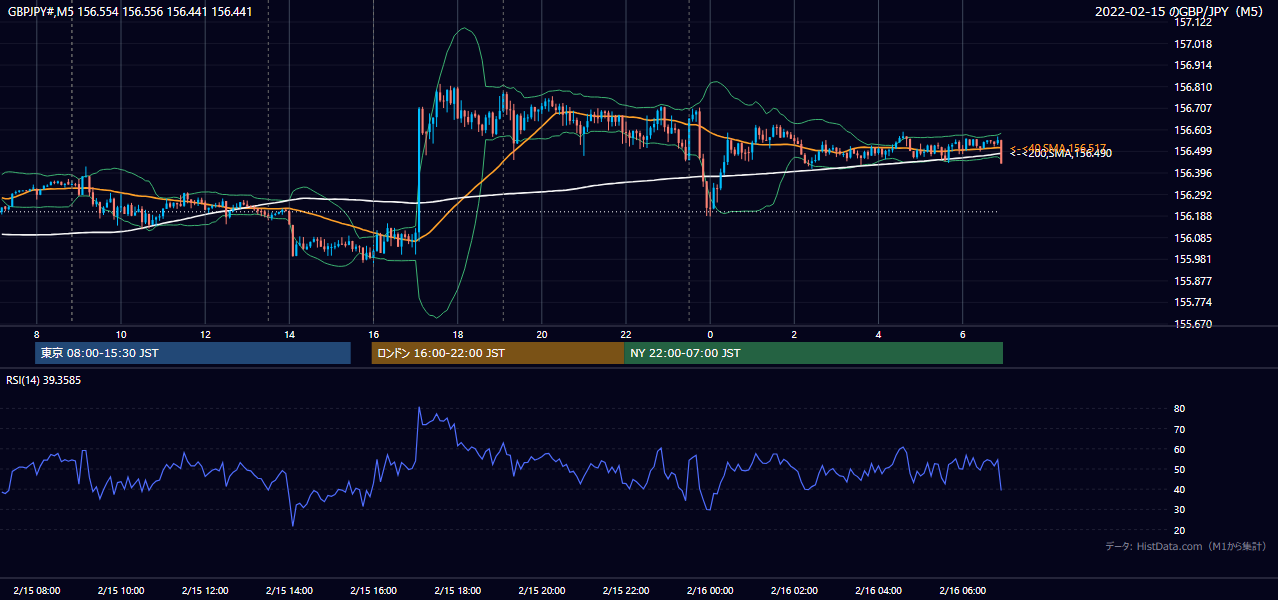Click the time label 2/15 10:00
1278x600 pixels.
click(120, 591)
